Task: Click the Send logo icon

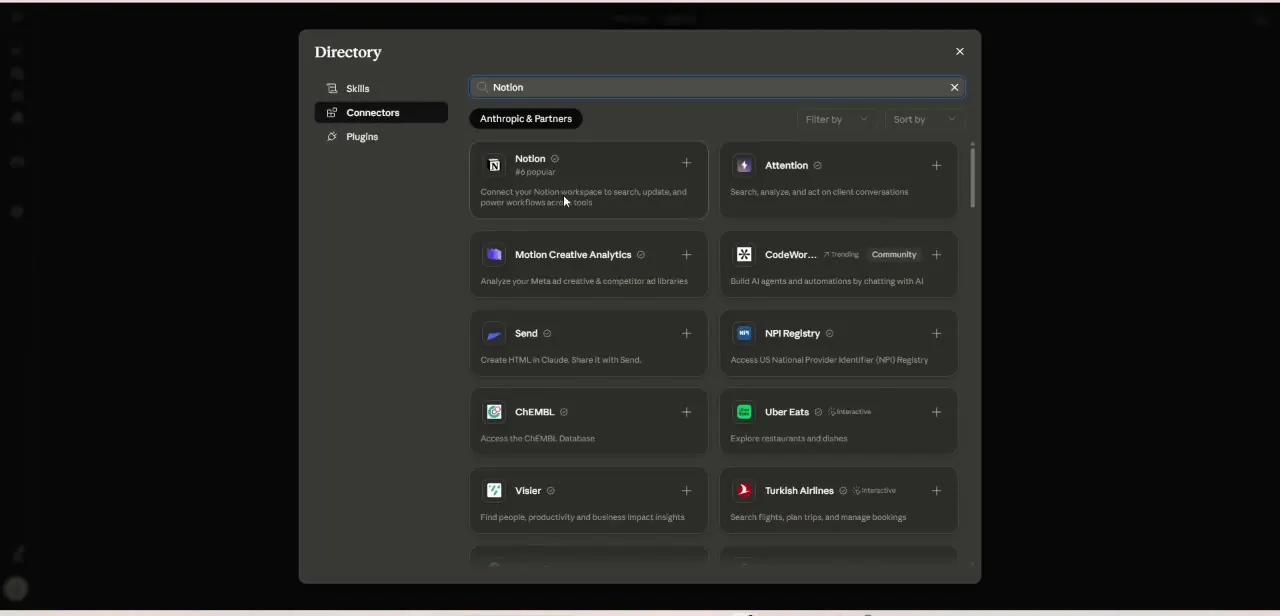Action: (x=494, y=334)
